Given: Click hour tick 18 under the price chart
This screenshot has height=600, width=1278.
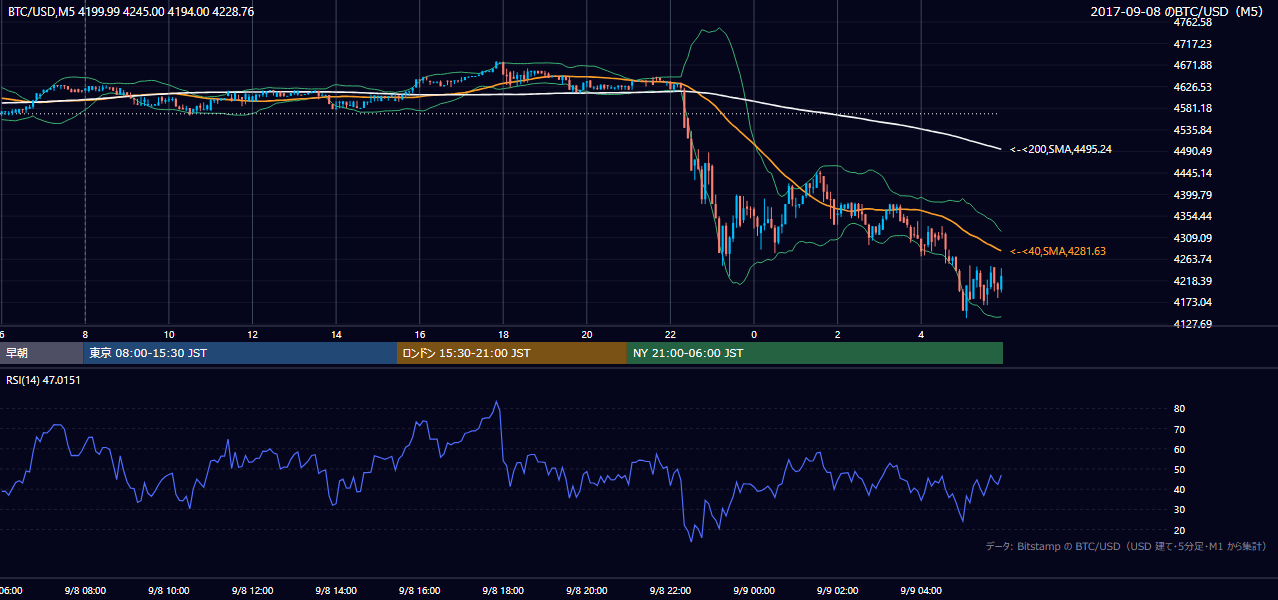Looking at the screenshot, I should pos(504,334).
